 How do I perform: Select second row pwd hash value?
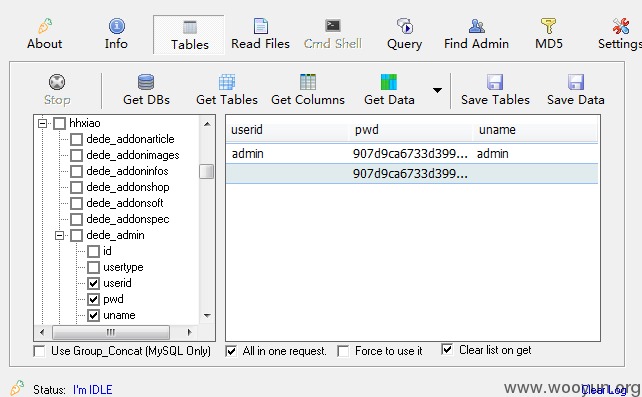[x=410, y=174]
